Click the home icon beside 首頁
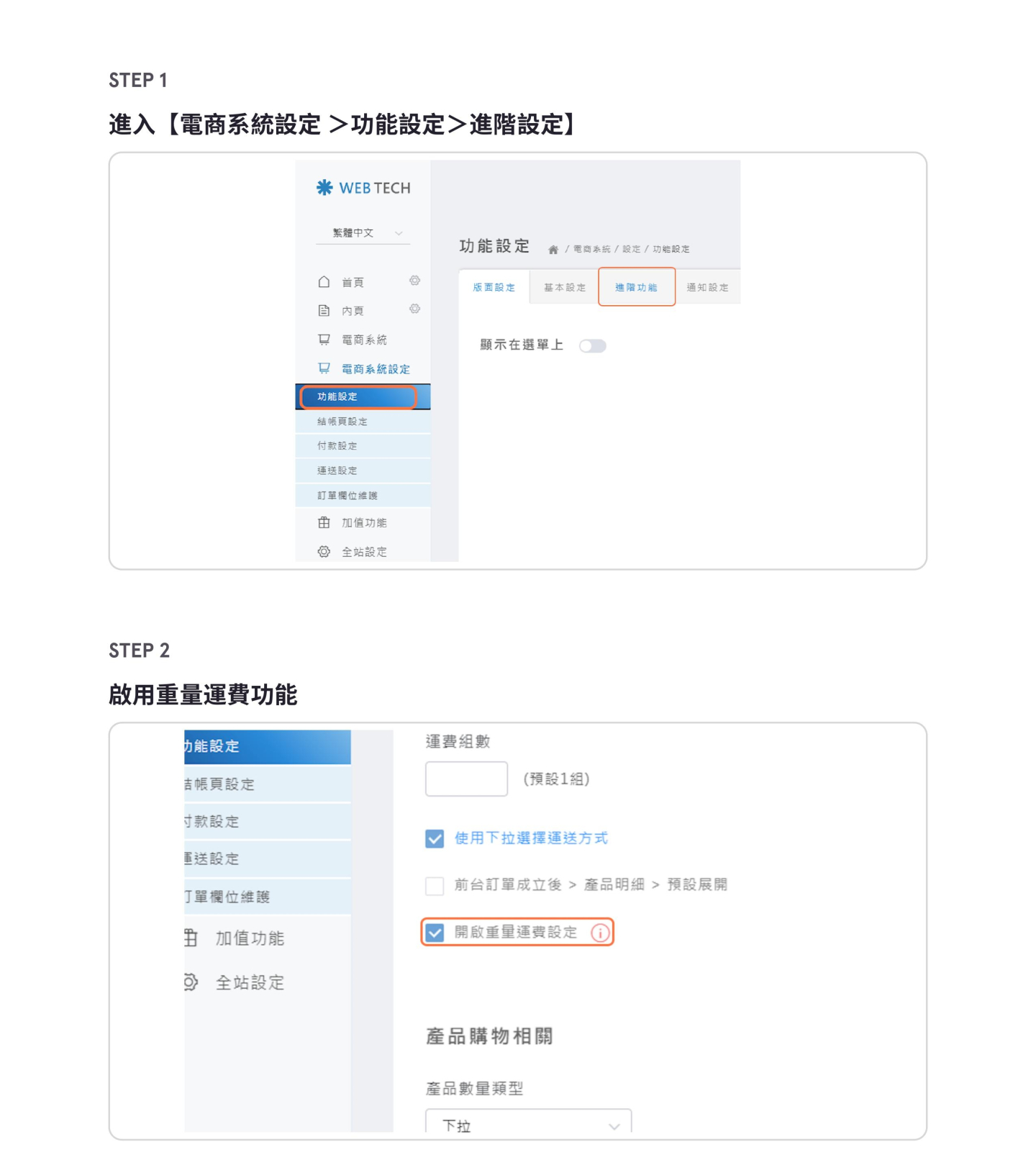 click(324, 282)
